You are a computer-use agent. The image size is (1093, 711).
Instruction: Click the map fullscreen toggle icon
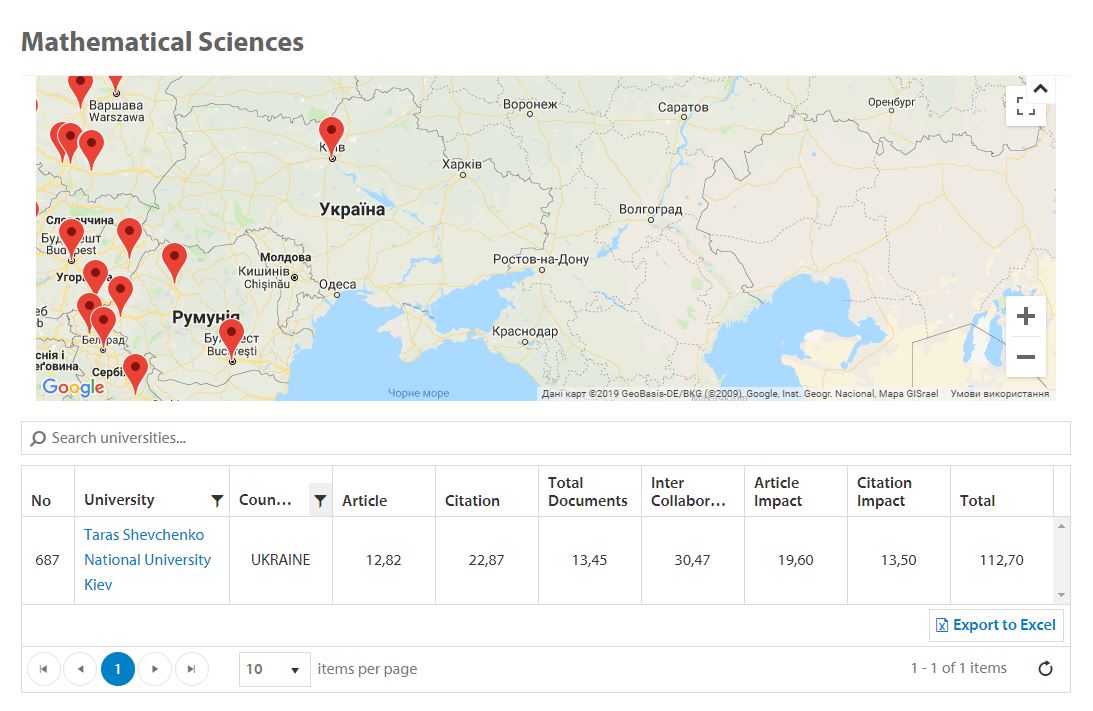point(1025,107)
